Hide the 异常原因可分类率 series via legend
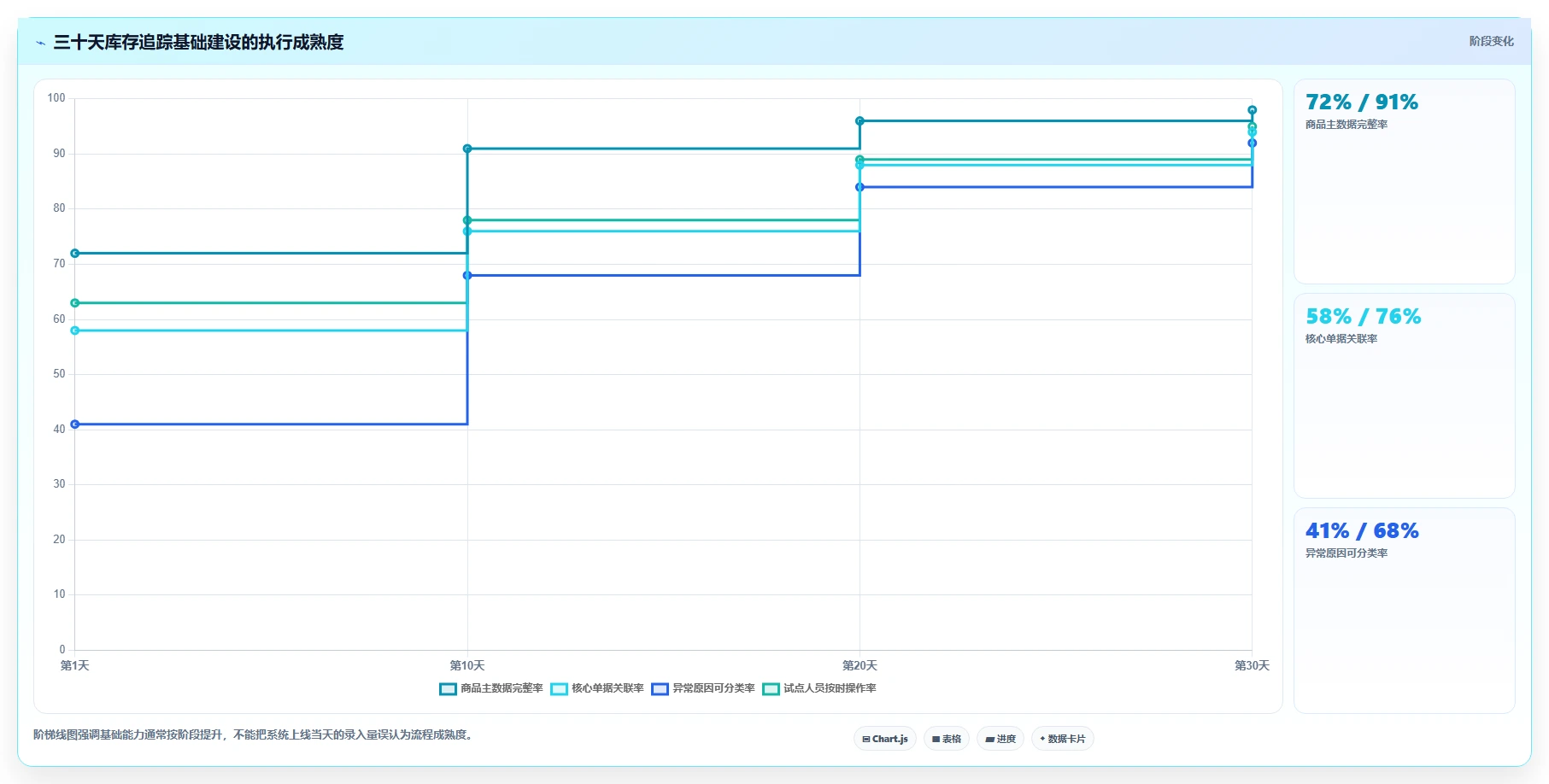 (x=703, y=688)
